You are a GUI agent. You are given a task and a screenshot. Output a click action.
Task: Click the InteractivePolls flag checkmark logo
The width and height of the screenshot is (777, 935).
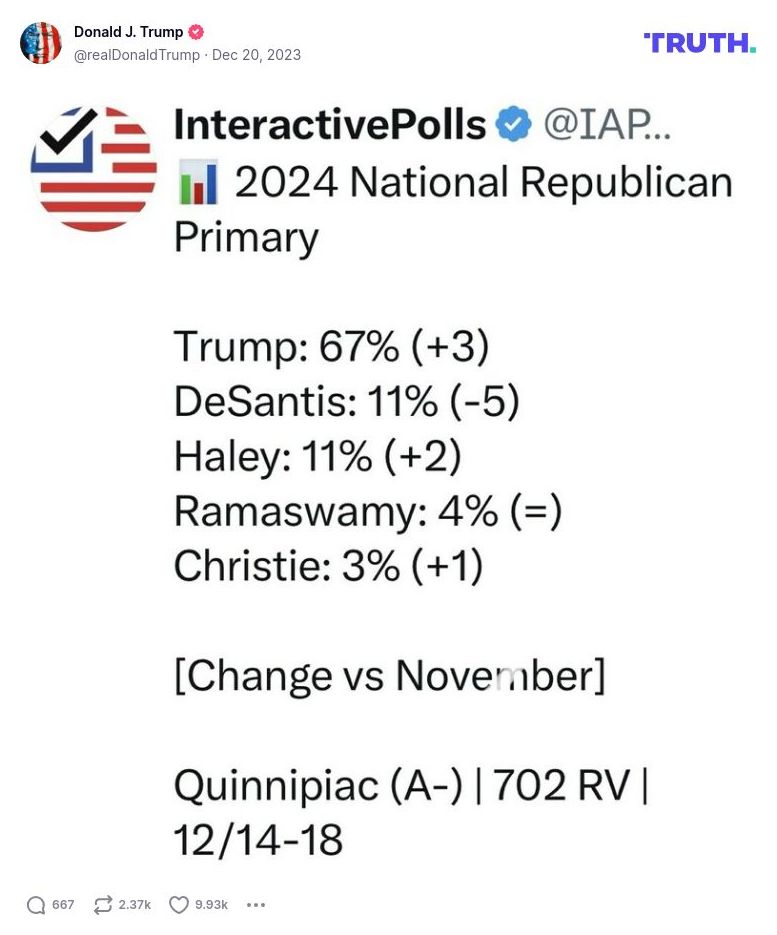[x=94, y=168]
